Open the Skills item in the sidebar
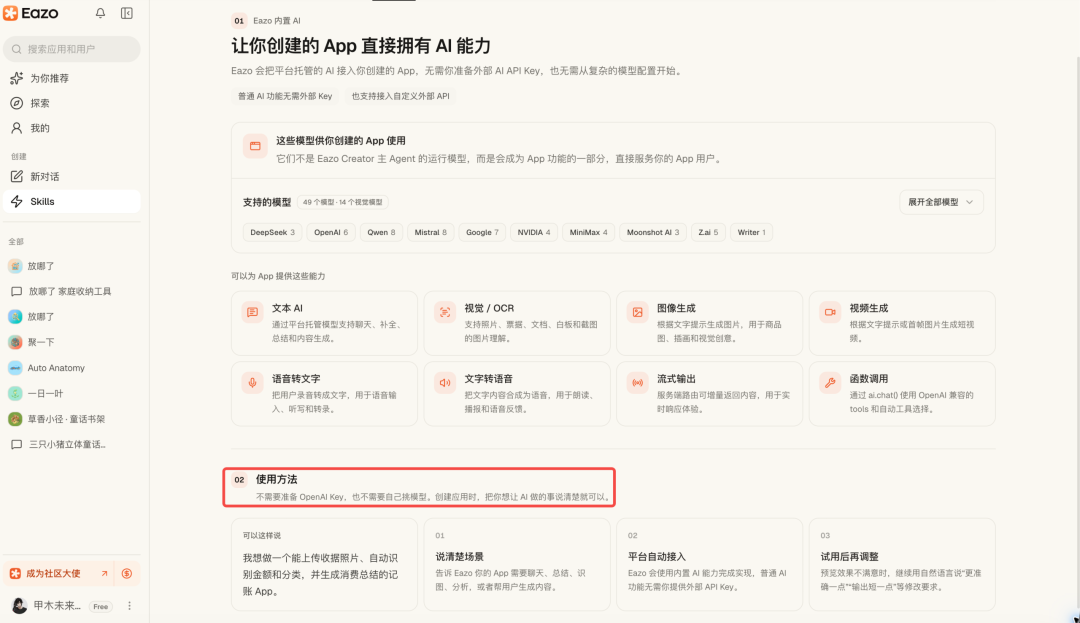This screenshot has width=1080, height=623. tap(72, 202)
